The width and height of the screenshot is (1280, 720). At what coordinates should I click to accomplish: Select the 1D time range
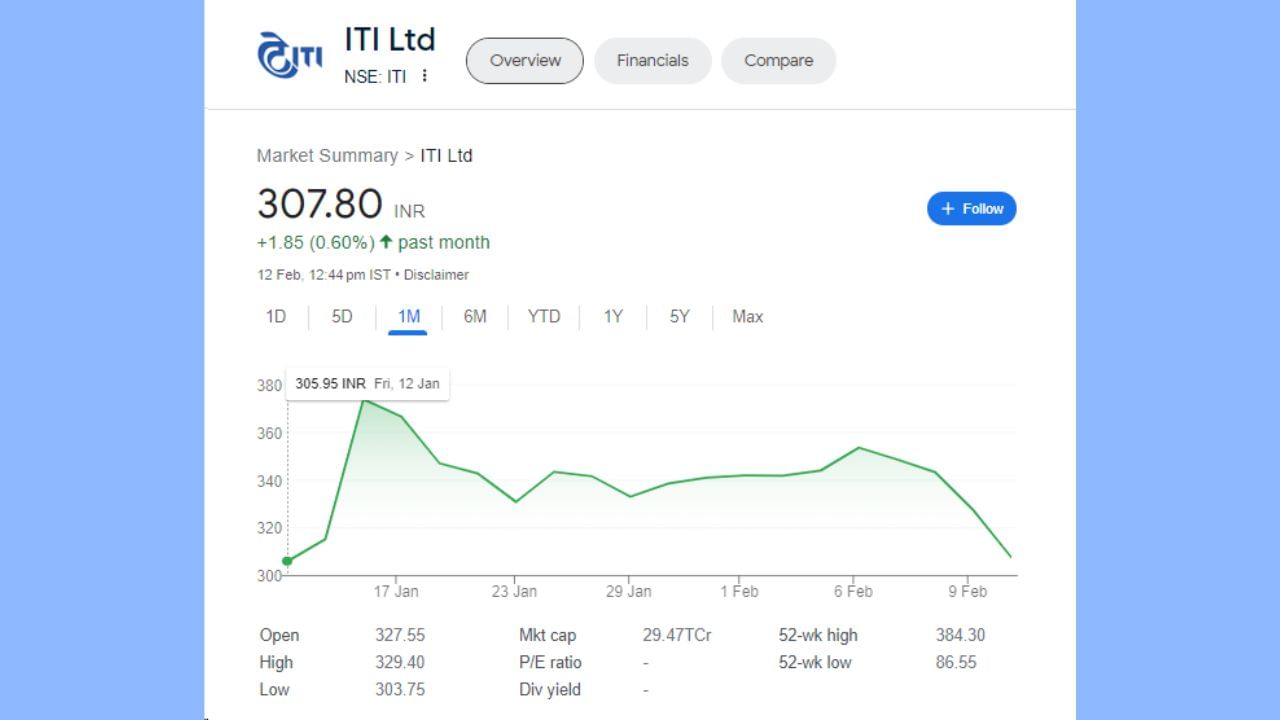click(x=276, y=316)
